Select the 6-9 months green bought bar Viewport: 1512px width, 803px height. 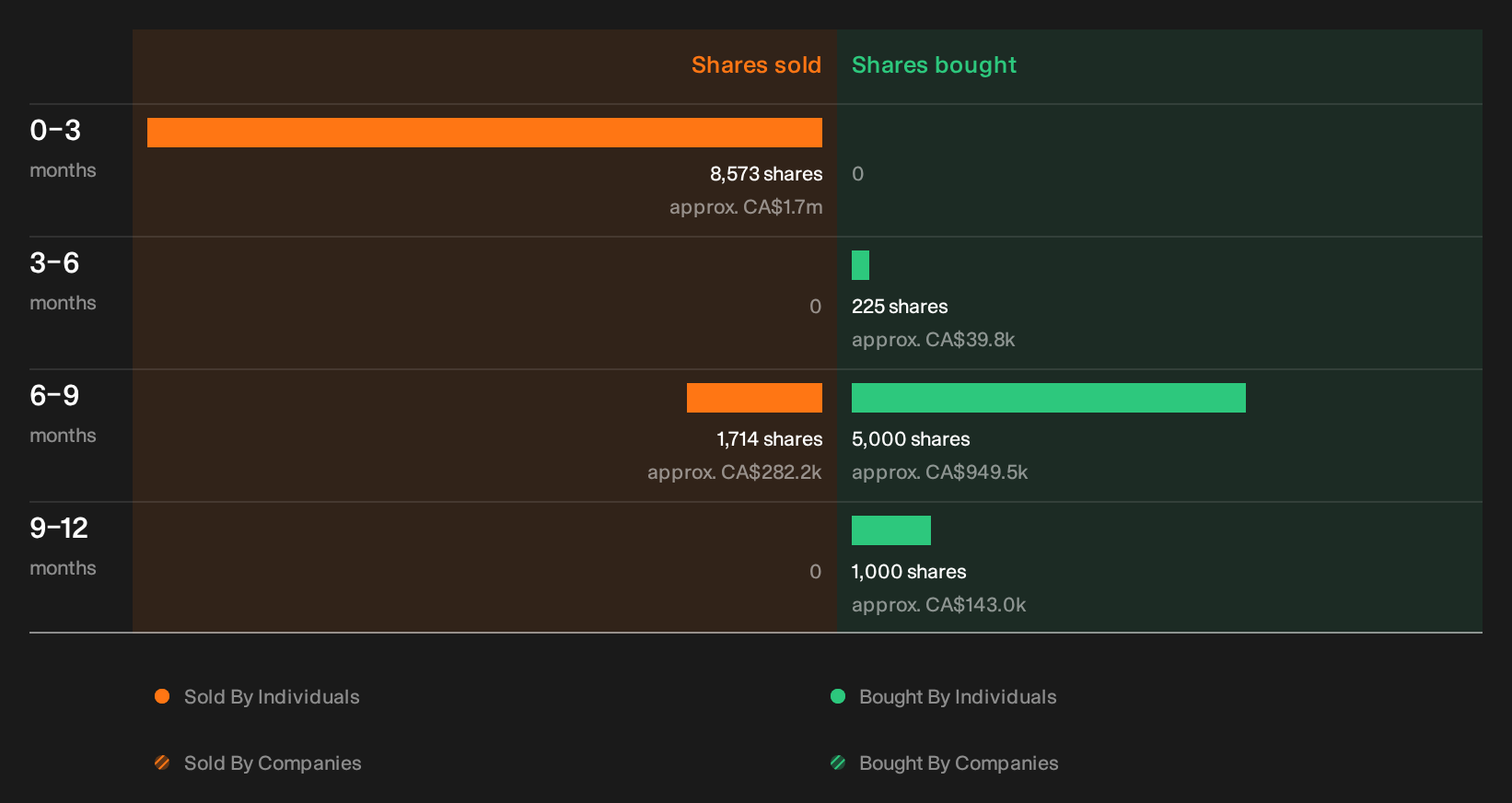point(1049,398)
